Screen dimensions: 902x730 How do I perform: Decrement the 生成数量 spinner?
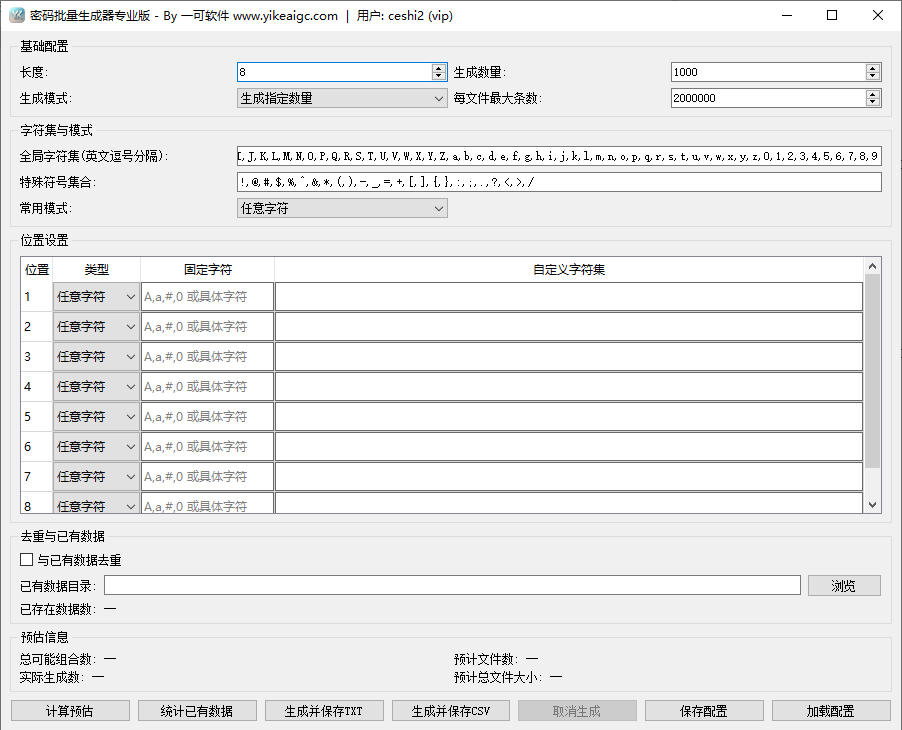coord(872,76)
